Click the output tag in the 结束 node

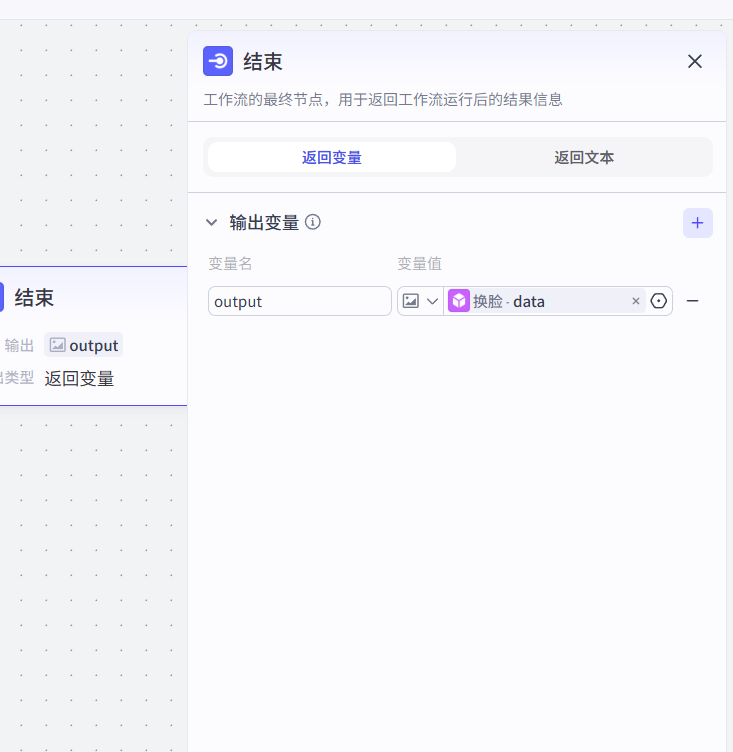(83, 345)
